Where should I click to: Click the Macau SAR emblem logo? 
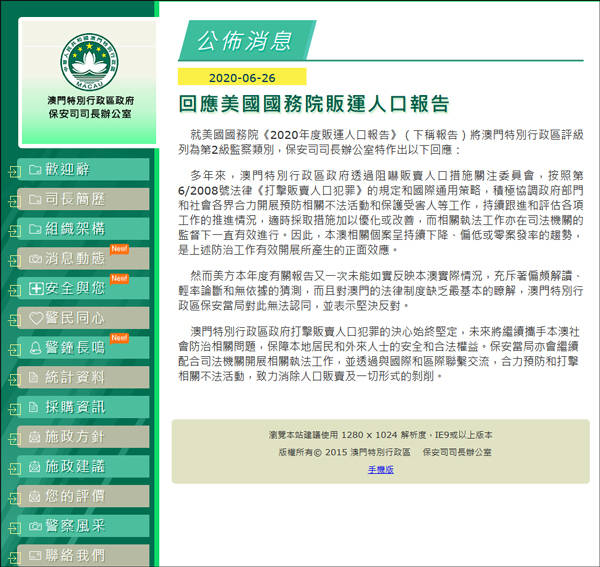coord(88,61)
